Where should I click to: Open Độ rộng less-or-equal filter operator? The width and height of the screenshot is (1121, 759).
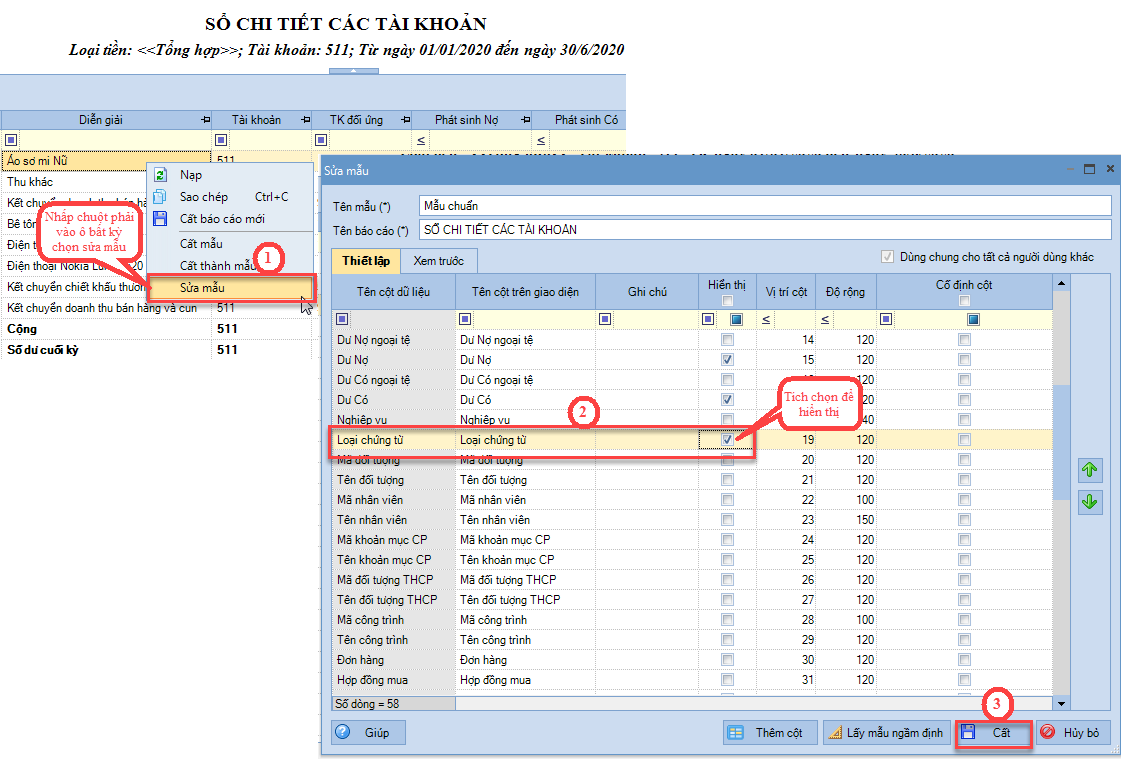(x=825, y=319)
